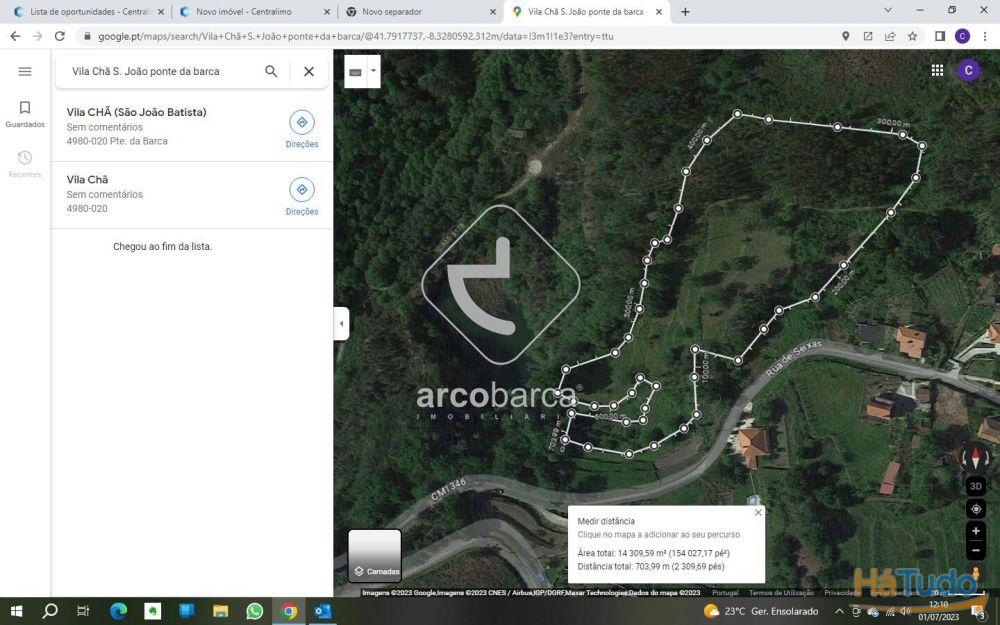
Task: Open Recentes history in the sidebar
Action: point(25,163)
